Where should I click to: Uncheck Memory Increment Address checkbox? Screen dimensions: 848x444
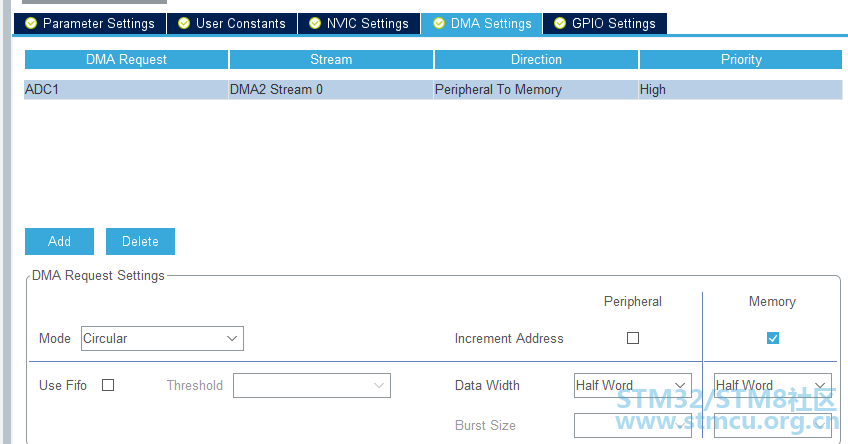773,338
